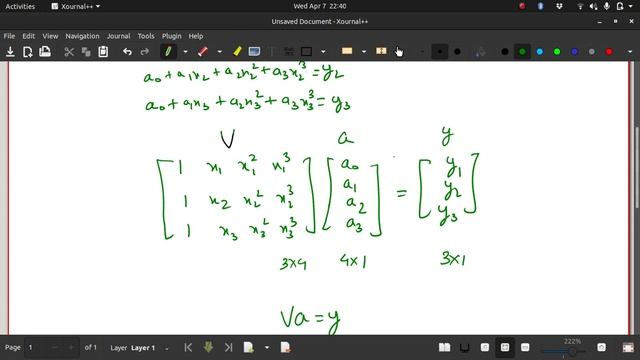This screenshot has width=640, height=360.
Task: Pick the light blue color swatch
Action: click(x=540, y=52)
